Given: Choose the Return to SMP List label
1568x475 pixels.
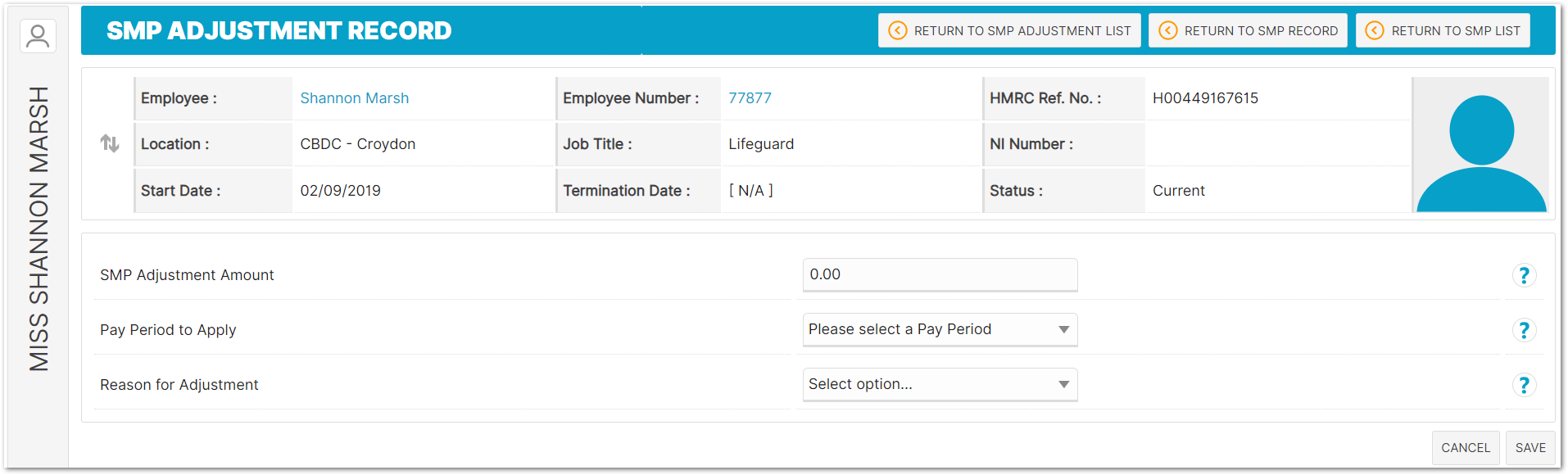Looking at the screenshot, I should coord(1455,31).
